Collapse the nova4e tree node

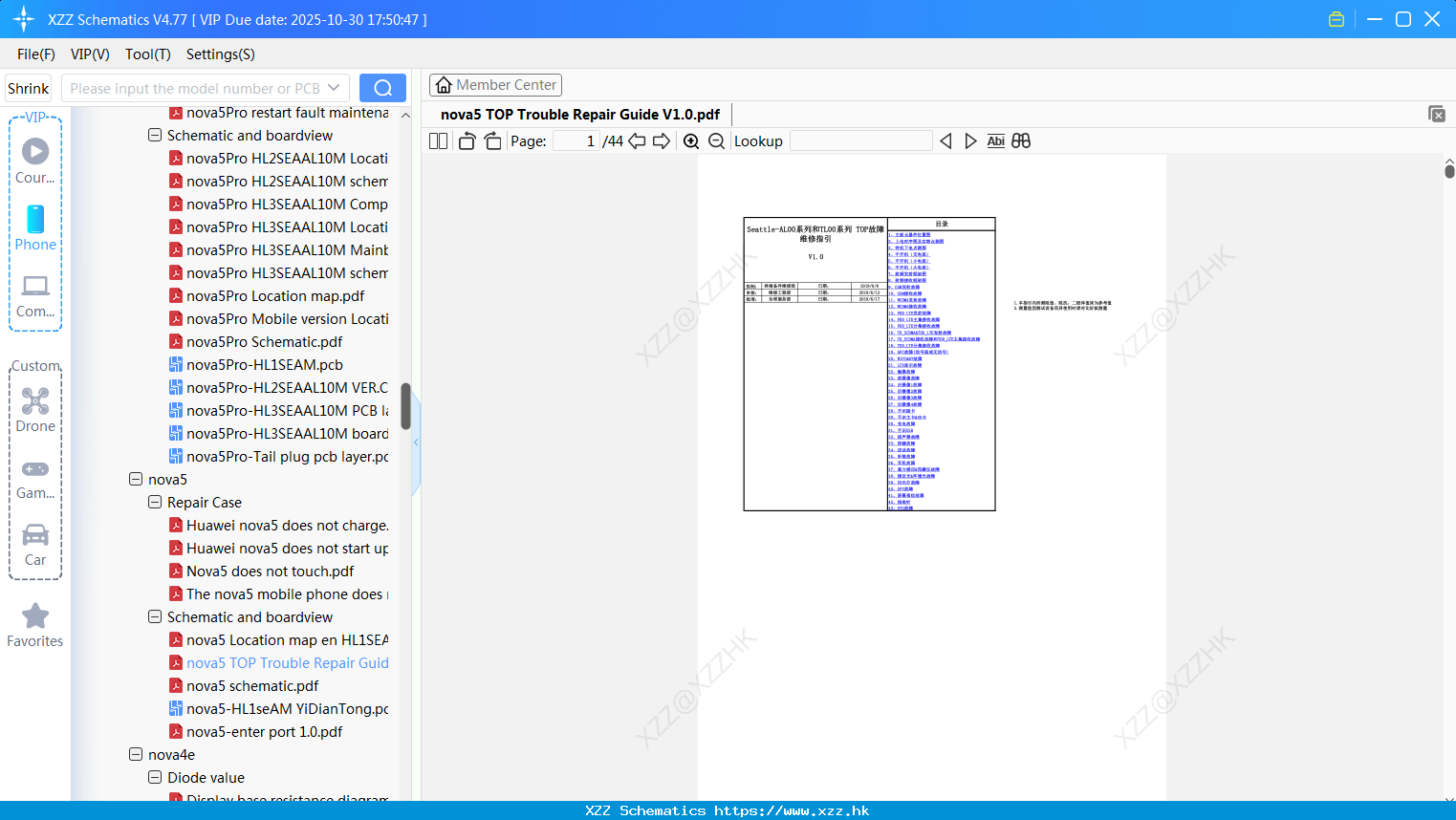pos(136,754)
